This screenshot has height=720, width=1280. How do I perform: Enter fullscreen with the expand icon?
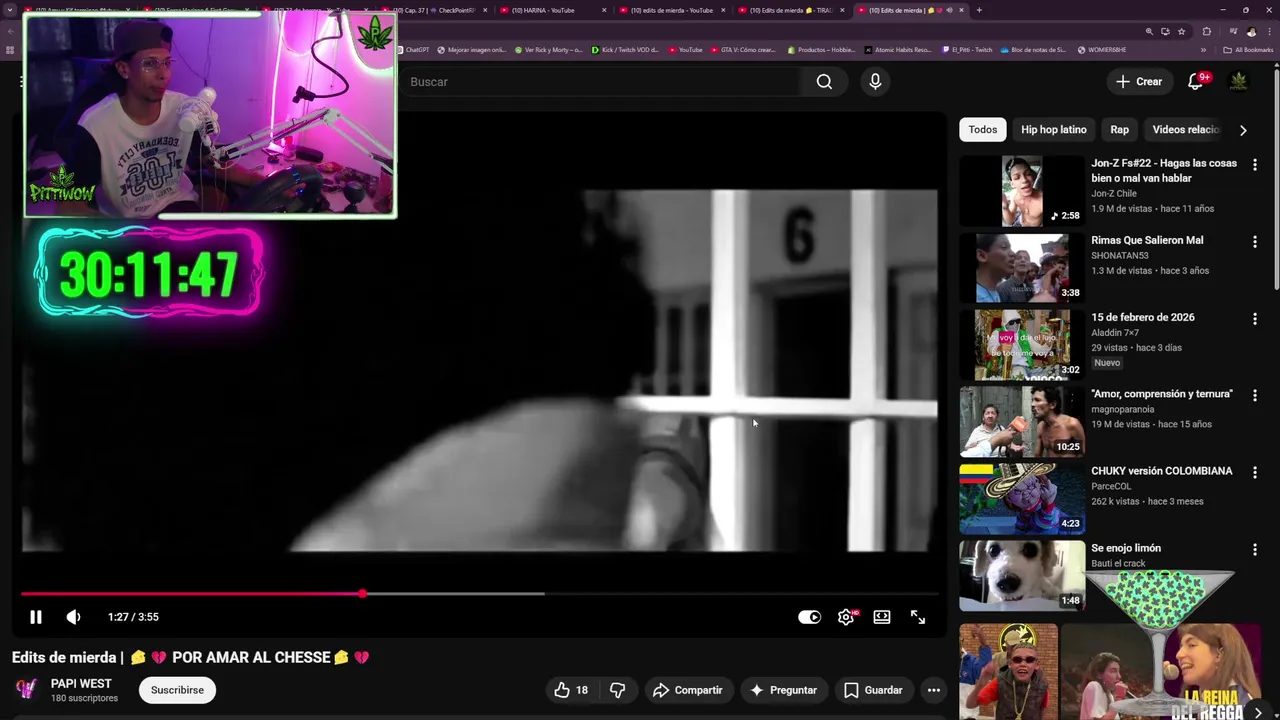(918, 617)
